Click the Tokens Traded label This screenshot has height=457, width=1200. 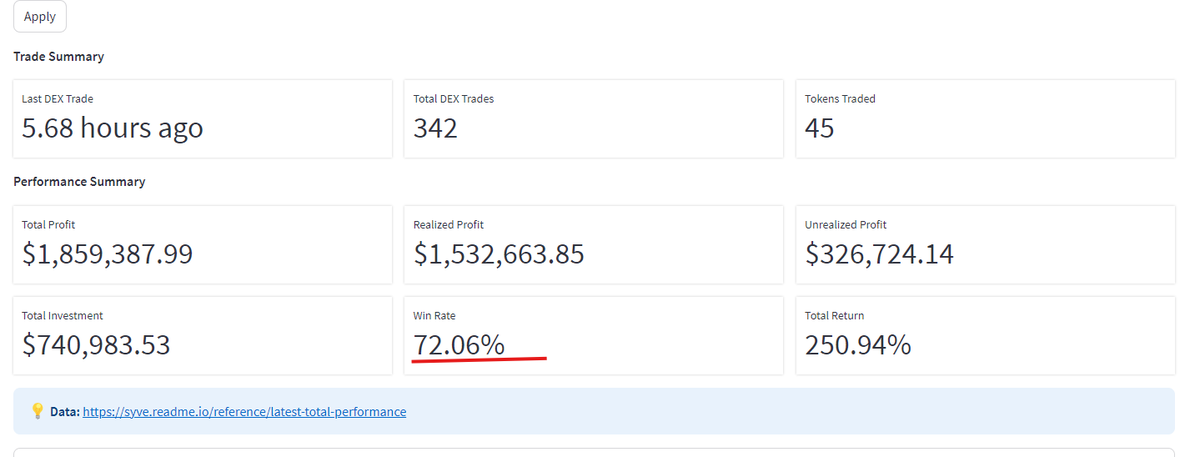[x=840, y=99]
